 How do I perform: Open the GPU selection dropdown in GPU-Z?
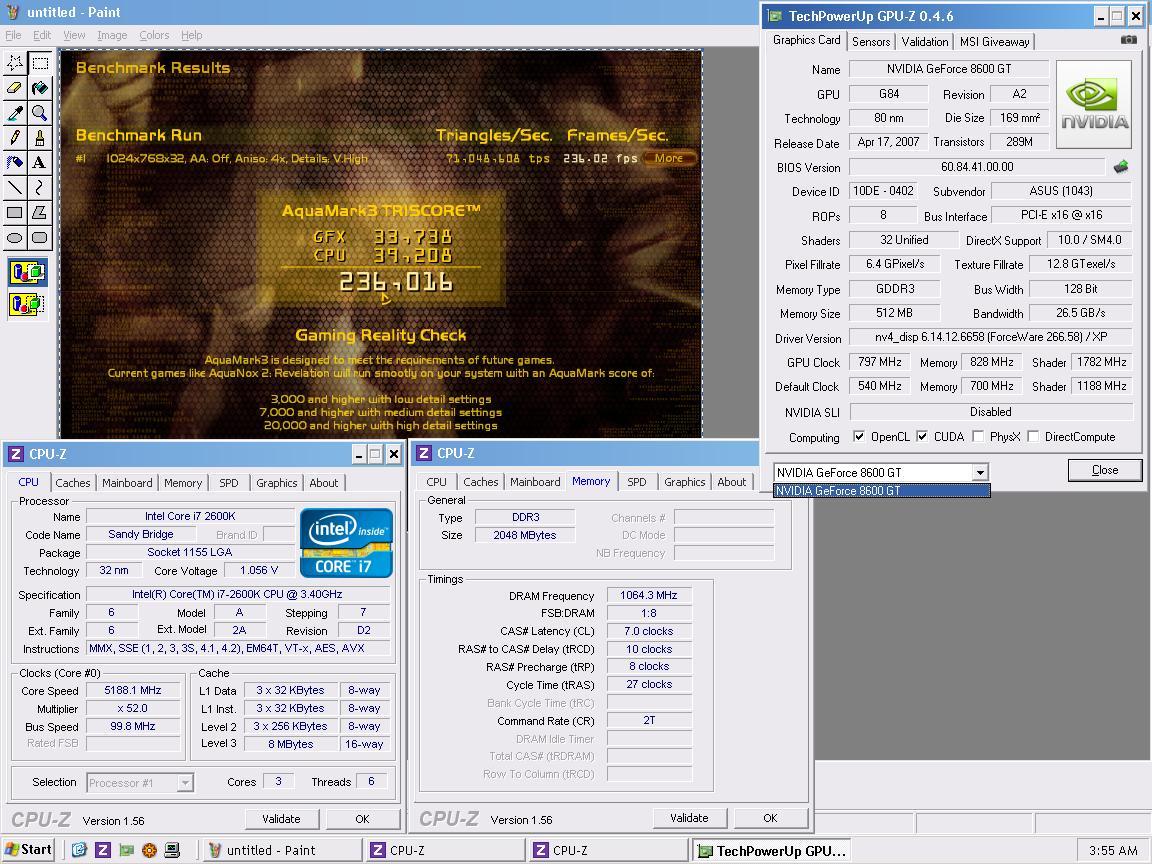click(980, 472)
